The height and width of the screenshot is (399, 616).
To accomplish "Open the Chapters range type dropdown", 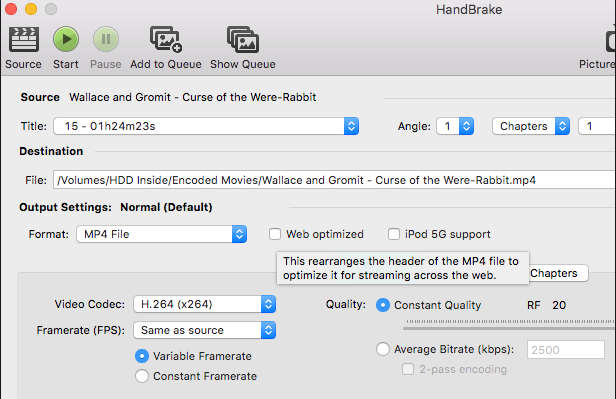I will pos(531,126).
